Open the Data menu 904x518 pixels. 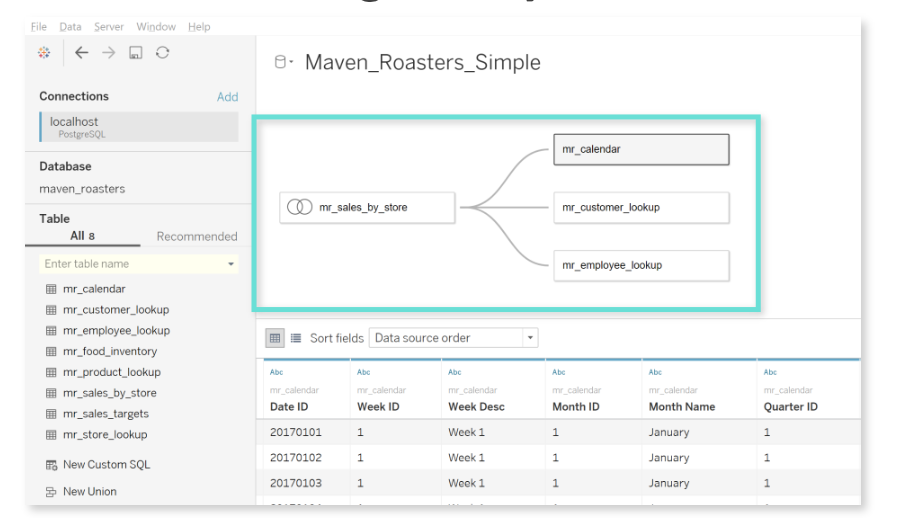click(70, 27)
